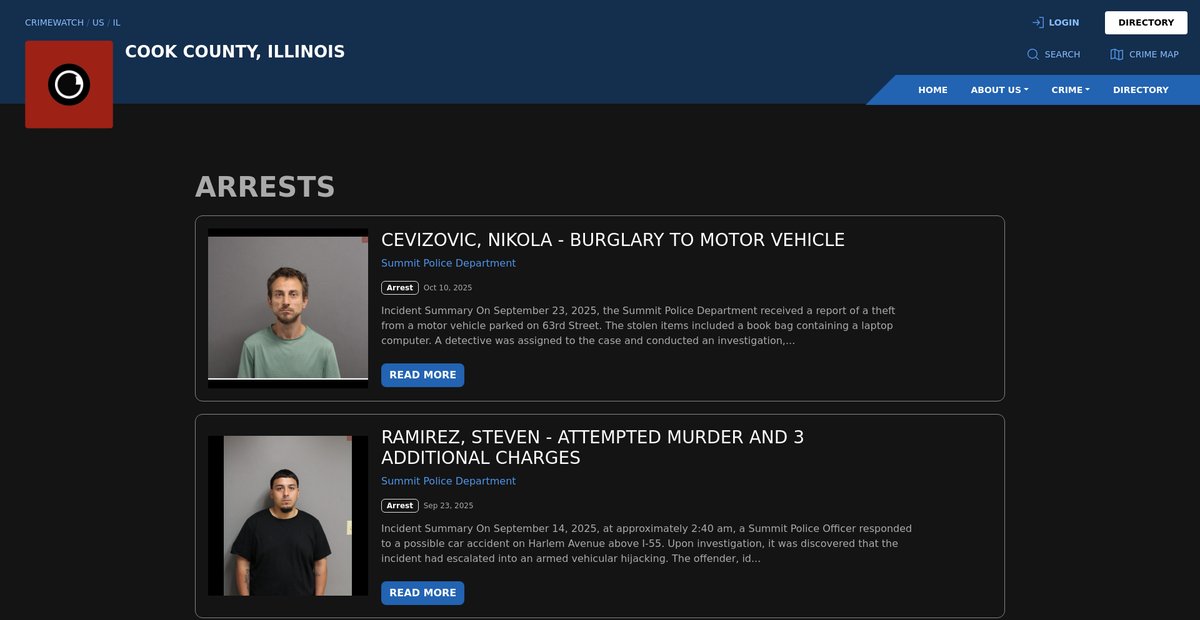Screen dimensions: 1200x620
Task: Click the Ramirez incident summary text
Action: click(x=646, y=543)
